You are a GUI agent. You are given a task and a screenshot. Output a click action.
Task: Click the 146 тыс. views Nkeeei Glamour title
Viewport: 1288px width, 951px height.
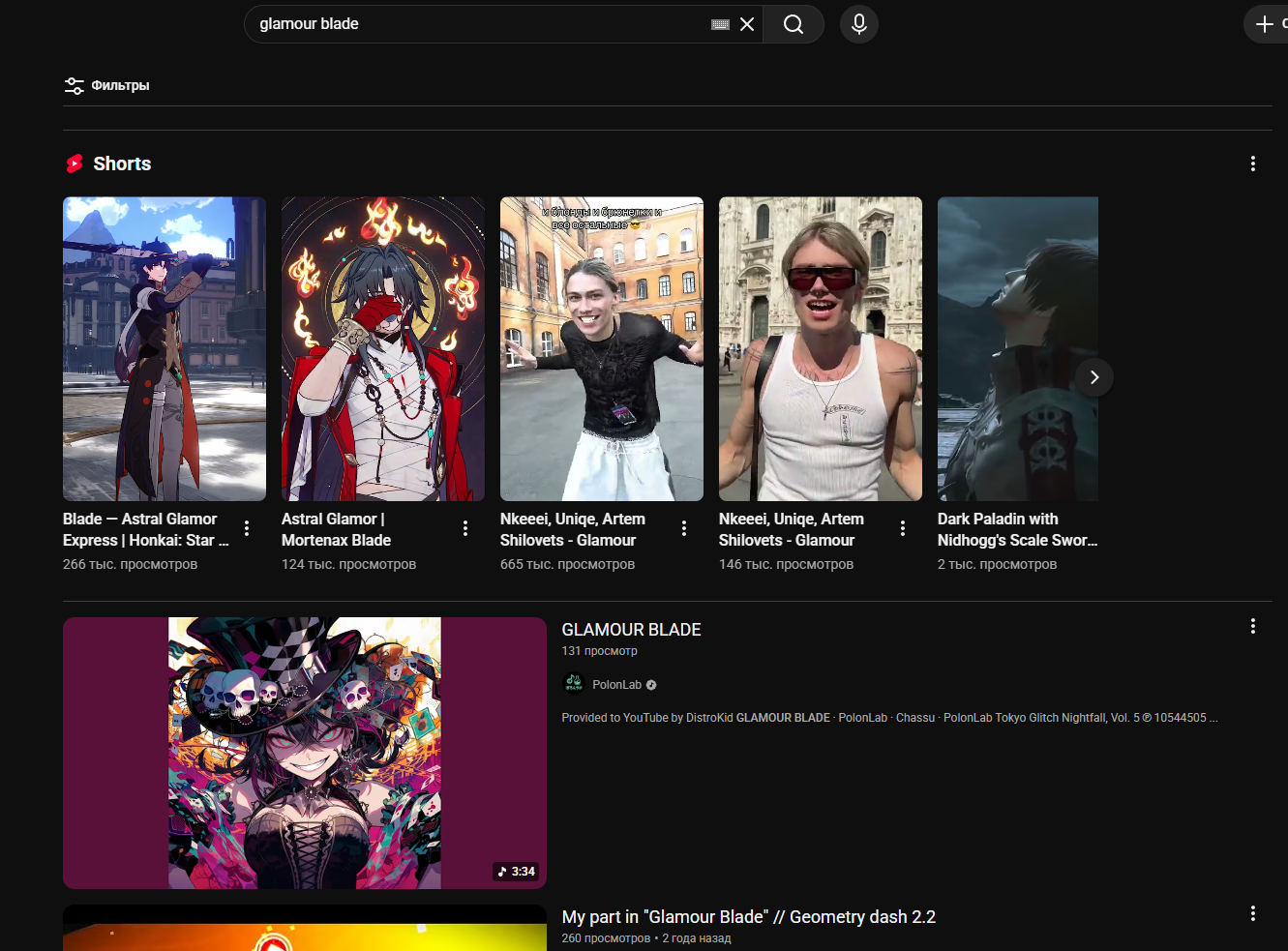point(792,530)
